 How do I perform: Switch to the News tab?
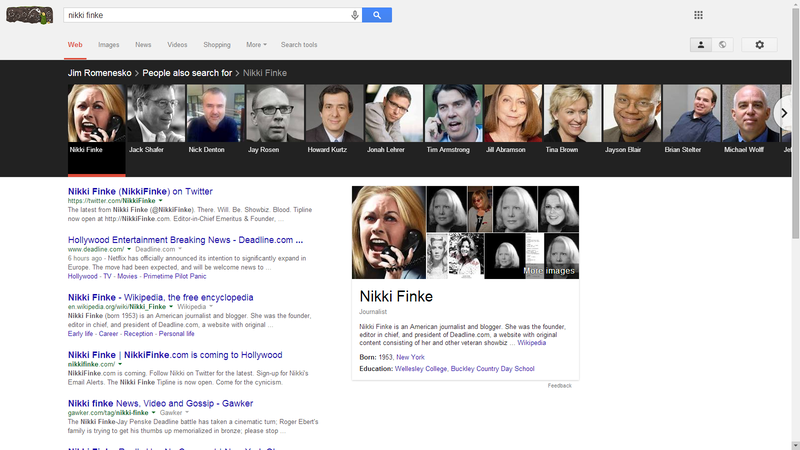point(143,45)
